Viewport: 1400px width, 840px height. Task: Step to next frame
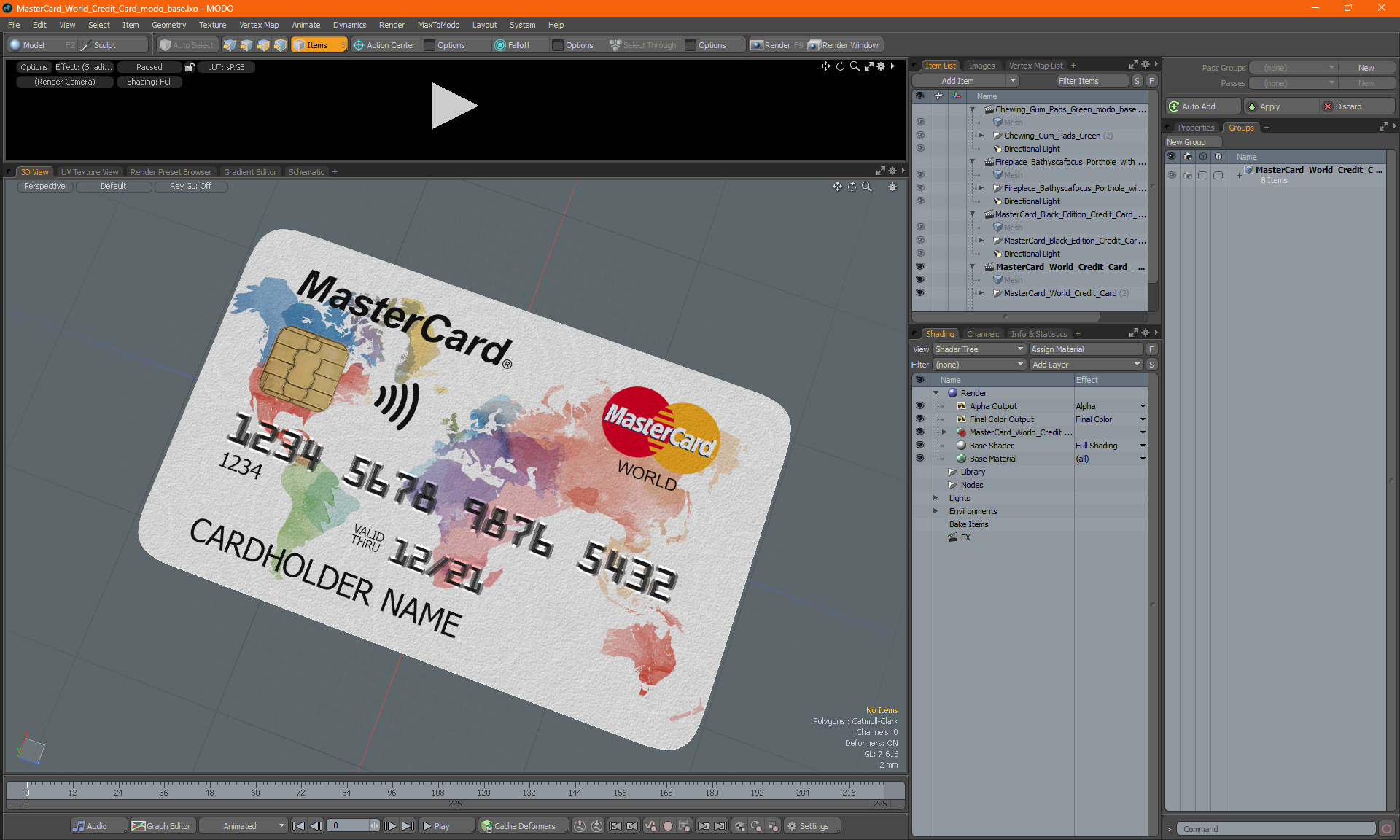pyautogui.click(x=391, y=826)
